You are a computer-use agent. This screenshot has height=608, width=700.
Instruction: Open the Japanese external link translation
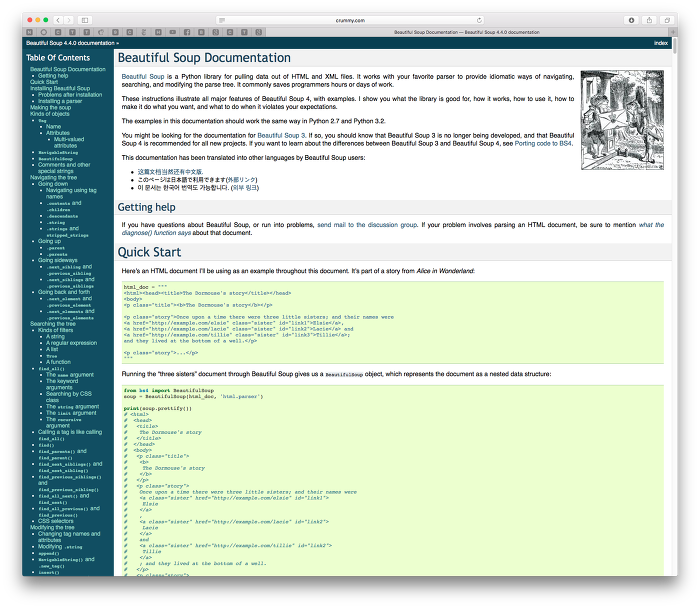click(242, 180)
